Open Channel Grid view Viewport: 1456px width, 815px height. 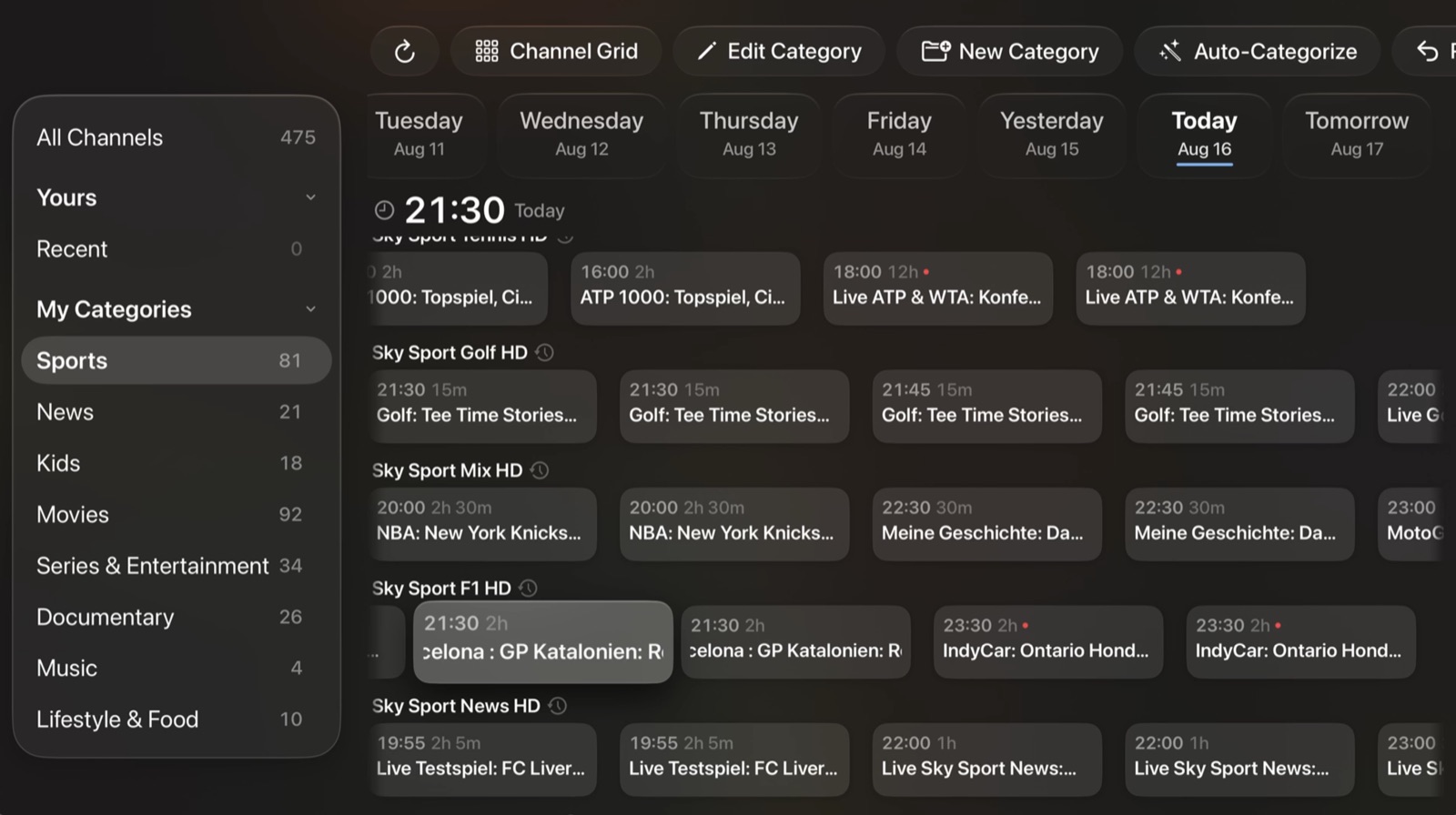coord(556,51)
